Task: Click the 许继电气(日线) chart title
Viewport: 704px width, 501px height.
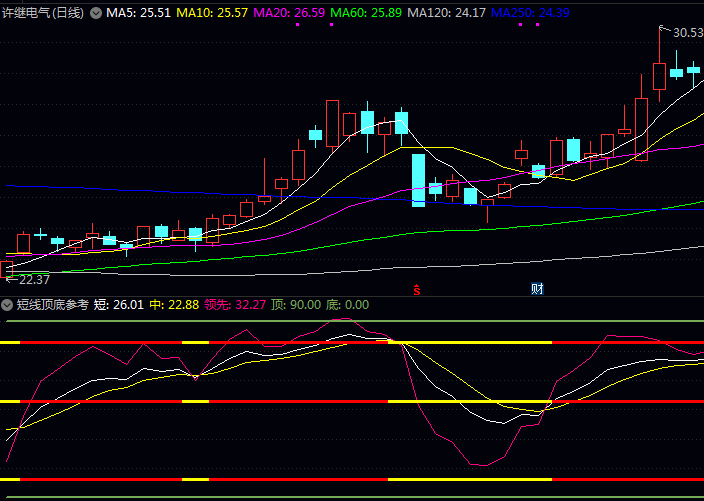Action: tap(43, 13)
